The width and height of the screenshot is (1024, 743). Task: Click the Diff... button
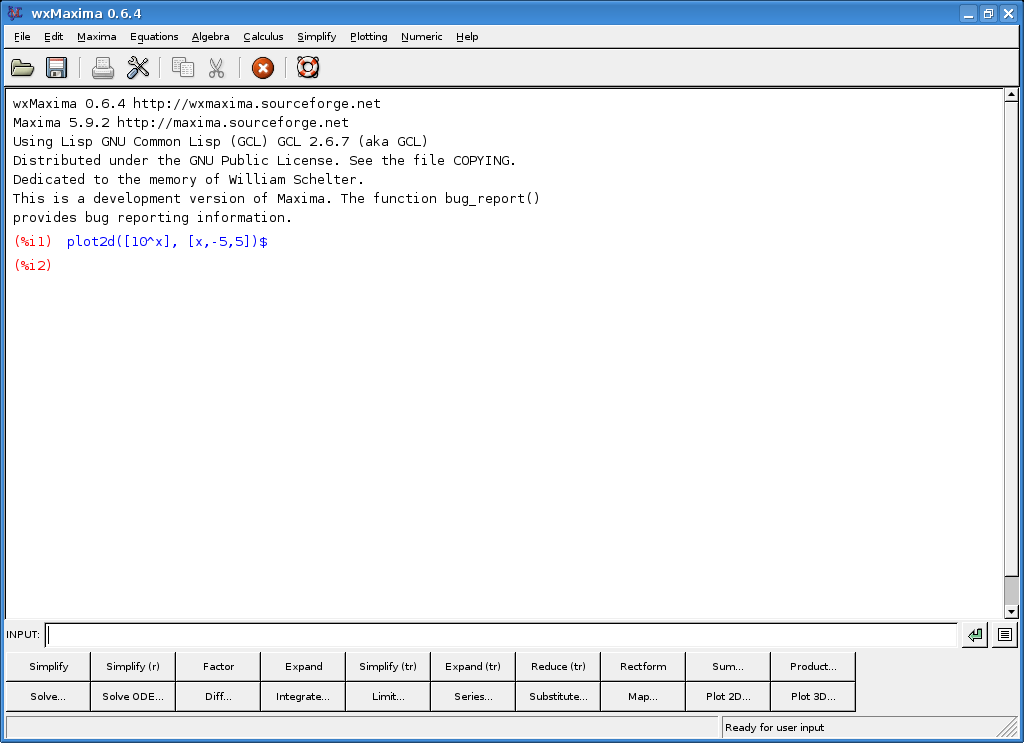(x=218, y=697)
